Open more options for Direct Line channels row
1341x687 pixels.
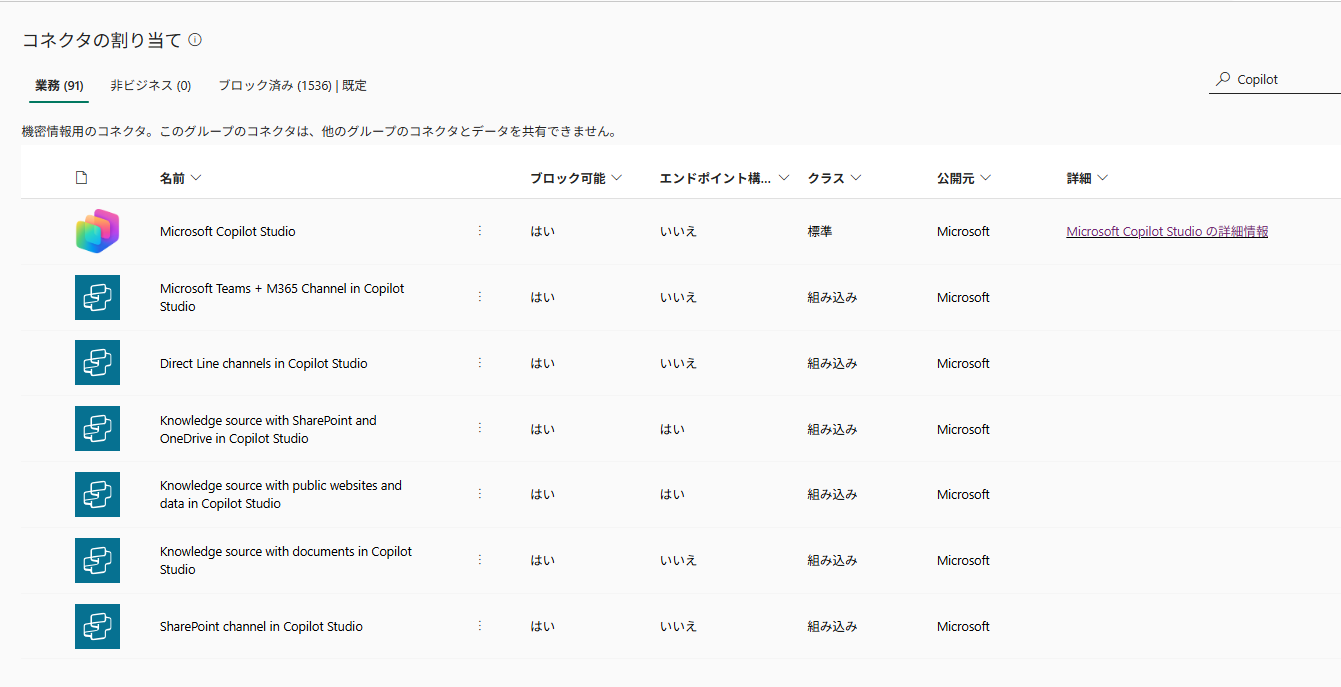tap(479, 363)
